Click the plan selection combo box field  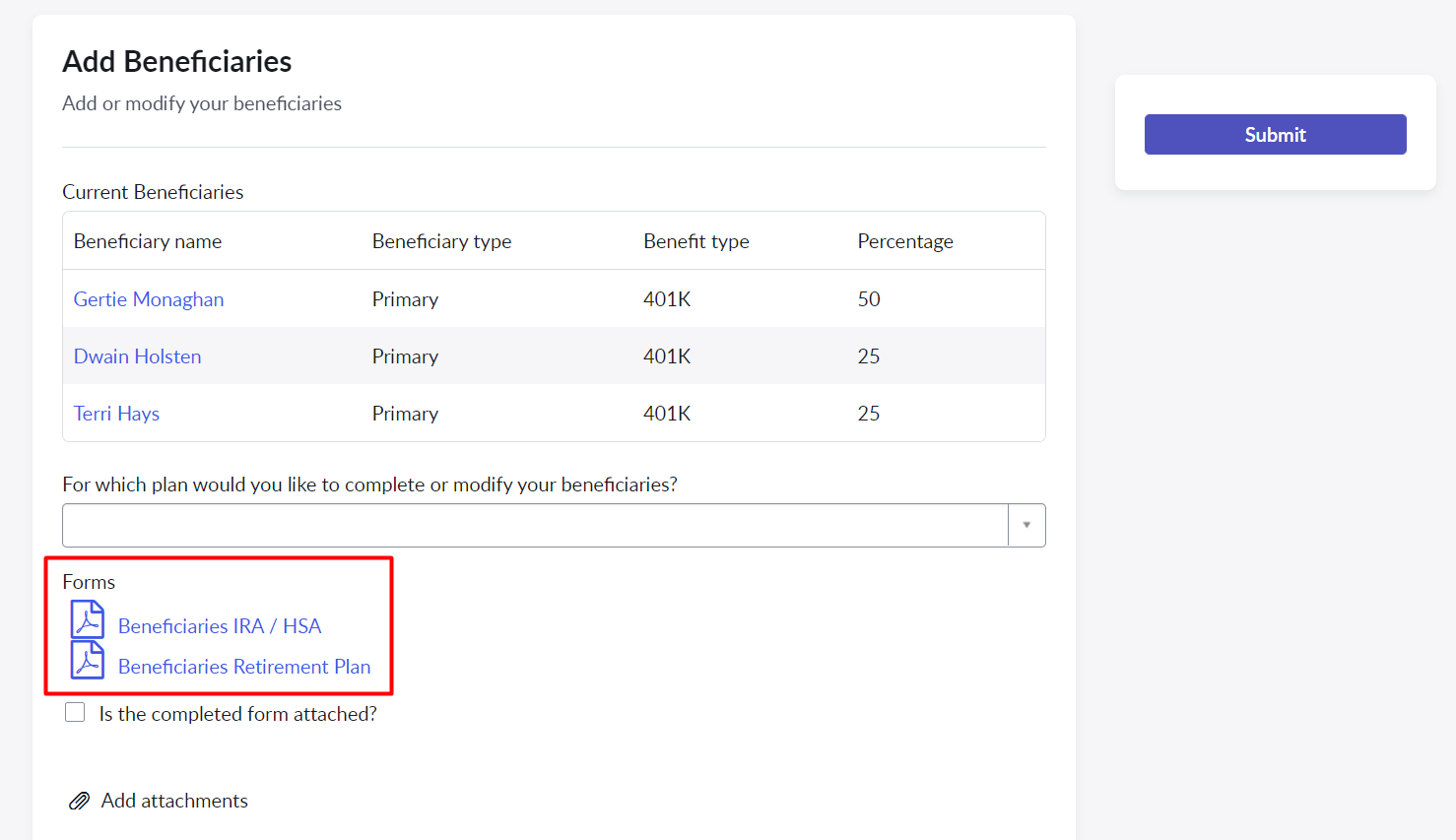[x=554, y=525]
